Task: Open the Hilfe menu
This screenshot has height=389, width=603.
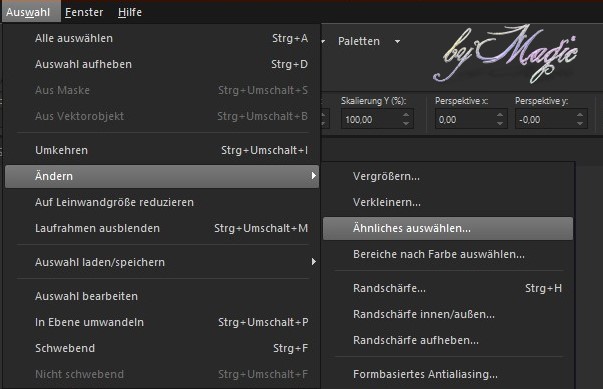Action: 130,12
